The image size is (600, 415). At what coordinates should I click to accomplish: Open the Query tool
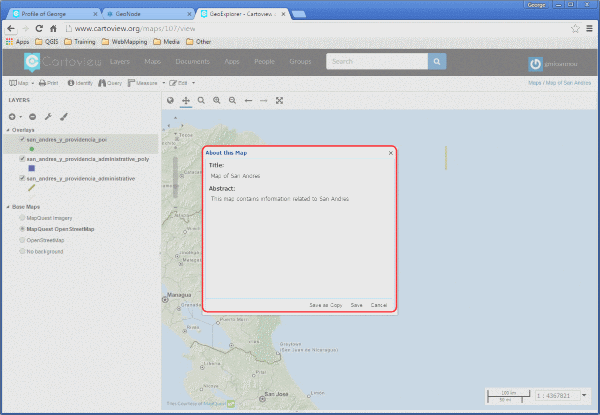click(110, 83)
